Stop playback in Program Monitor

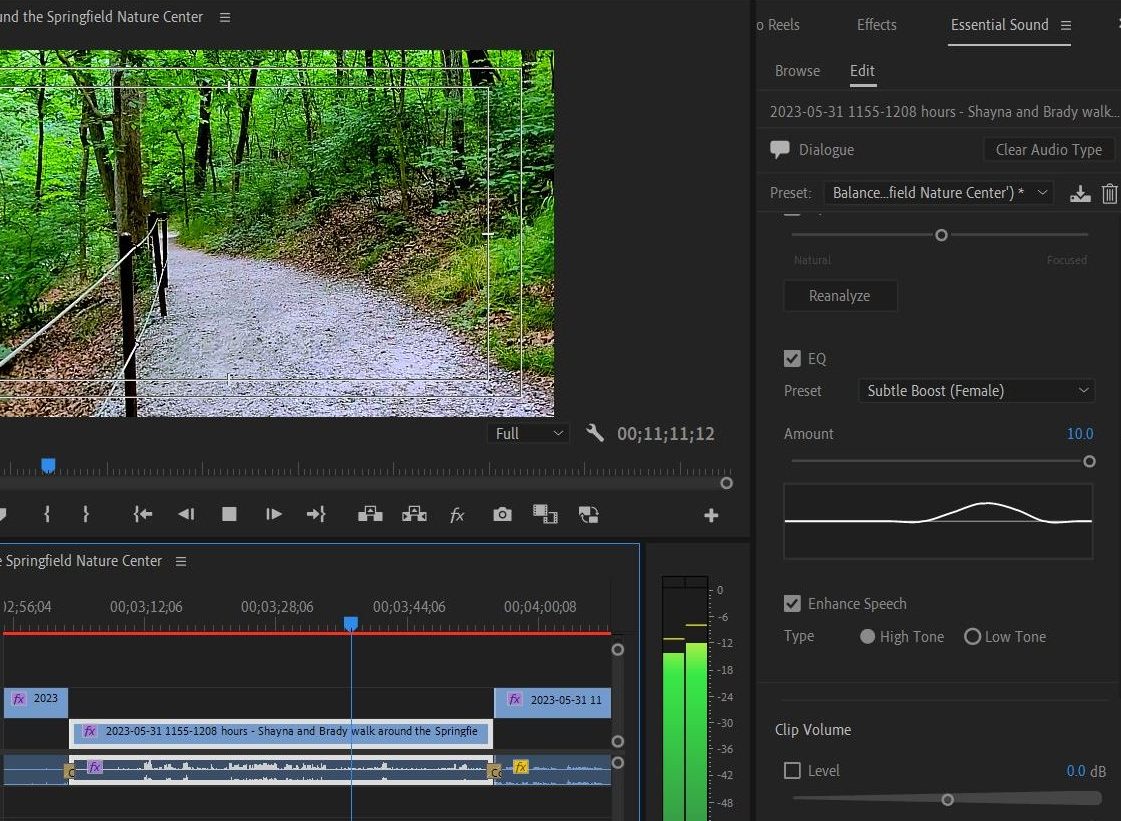click(x=229, y=514)
